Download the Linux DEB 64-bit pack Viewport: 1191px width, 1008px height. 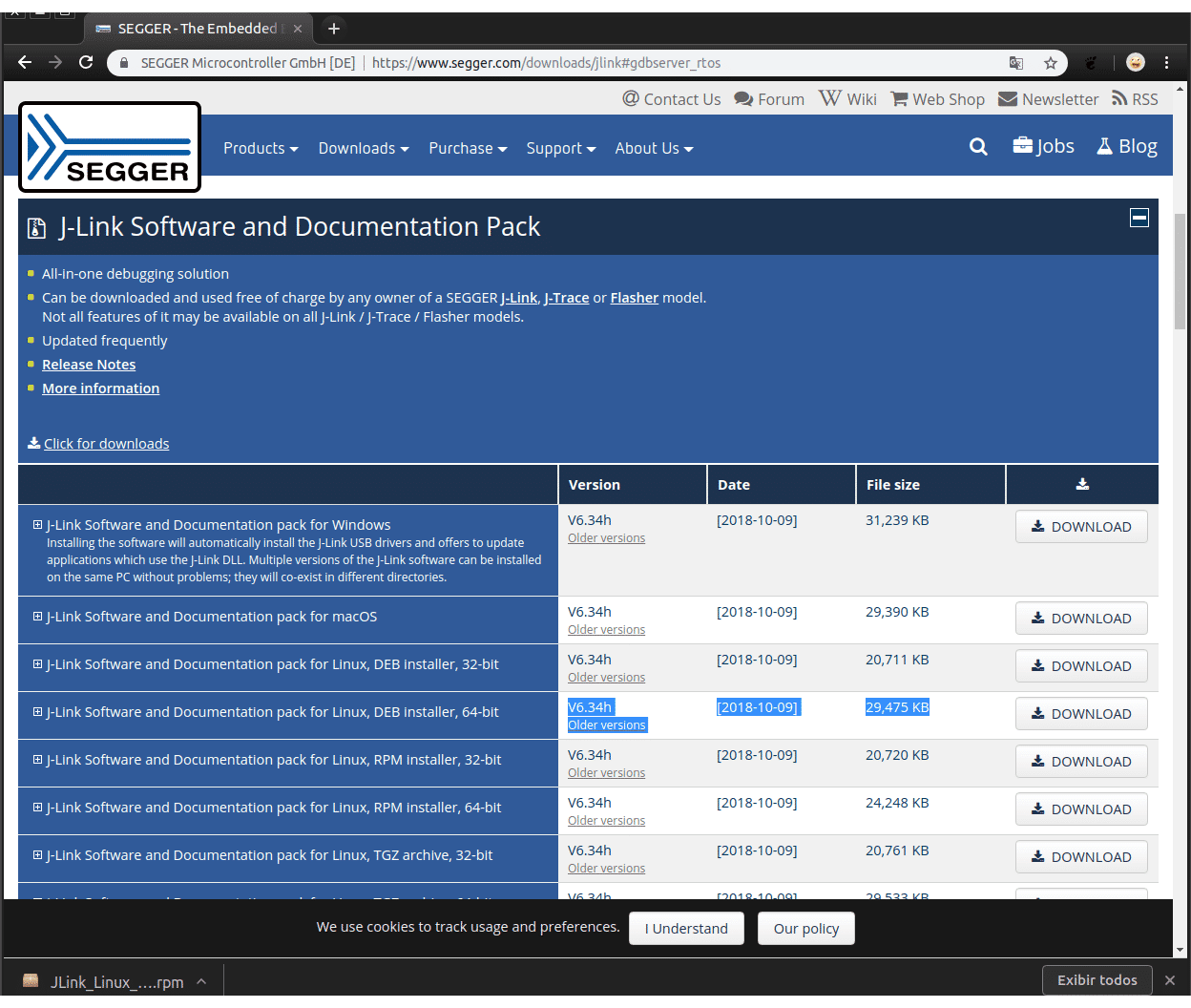1081,714
